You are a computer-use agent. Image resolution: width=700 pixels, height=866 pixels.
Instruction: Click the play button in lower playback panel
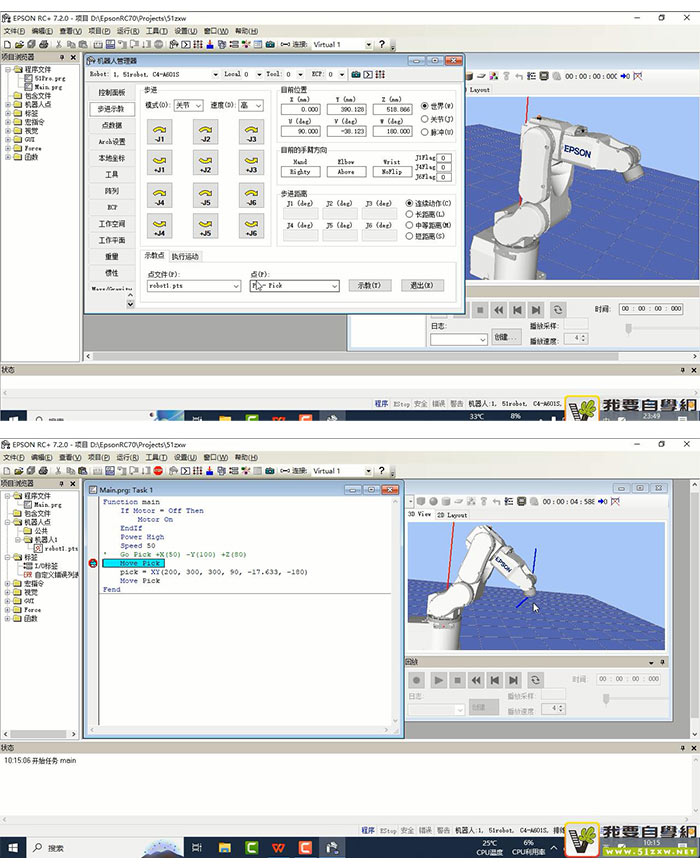[438, 680]
